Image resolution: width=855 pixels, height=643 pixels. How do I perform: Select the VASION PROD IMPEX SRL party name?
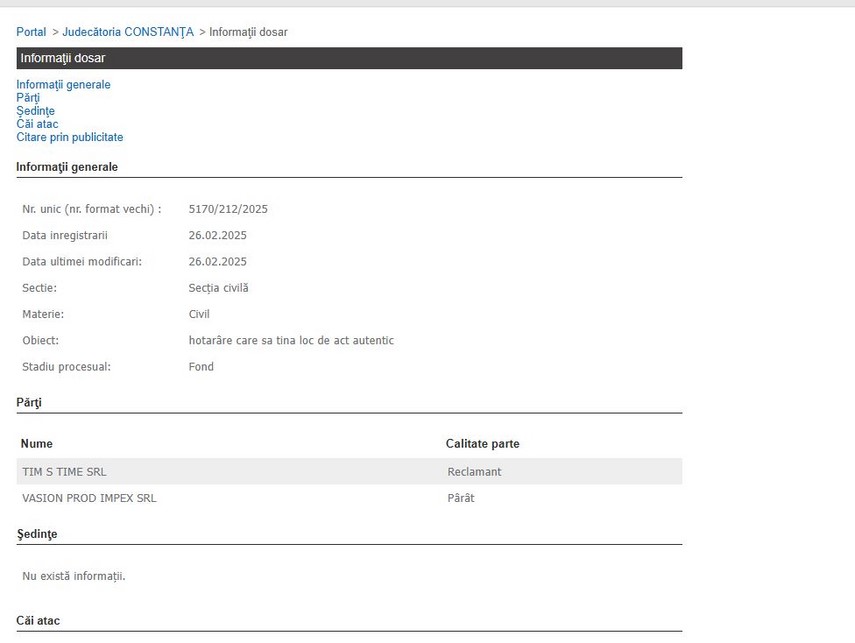coord(89,497)
